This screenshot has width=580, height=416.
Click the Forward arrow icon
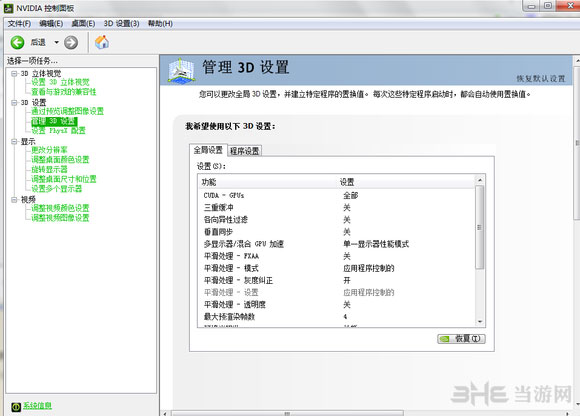pyautogui.click(x=71, y=43)
